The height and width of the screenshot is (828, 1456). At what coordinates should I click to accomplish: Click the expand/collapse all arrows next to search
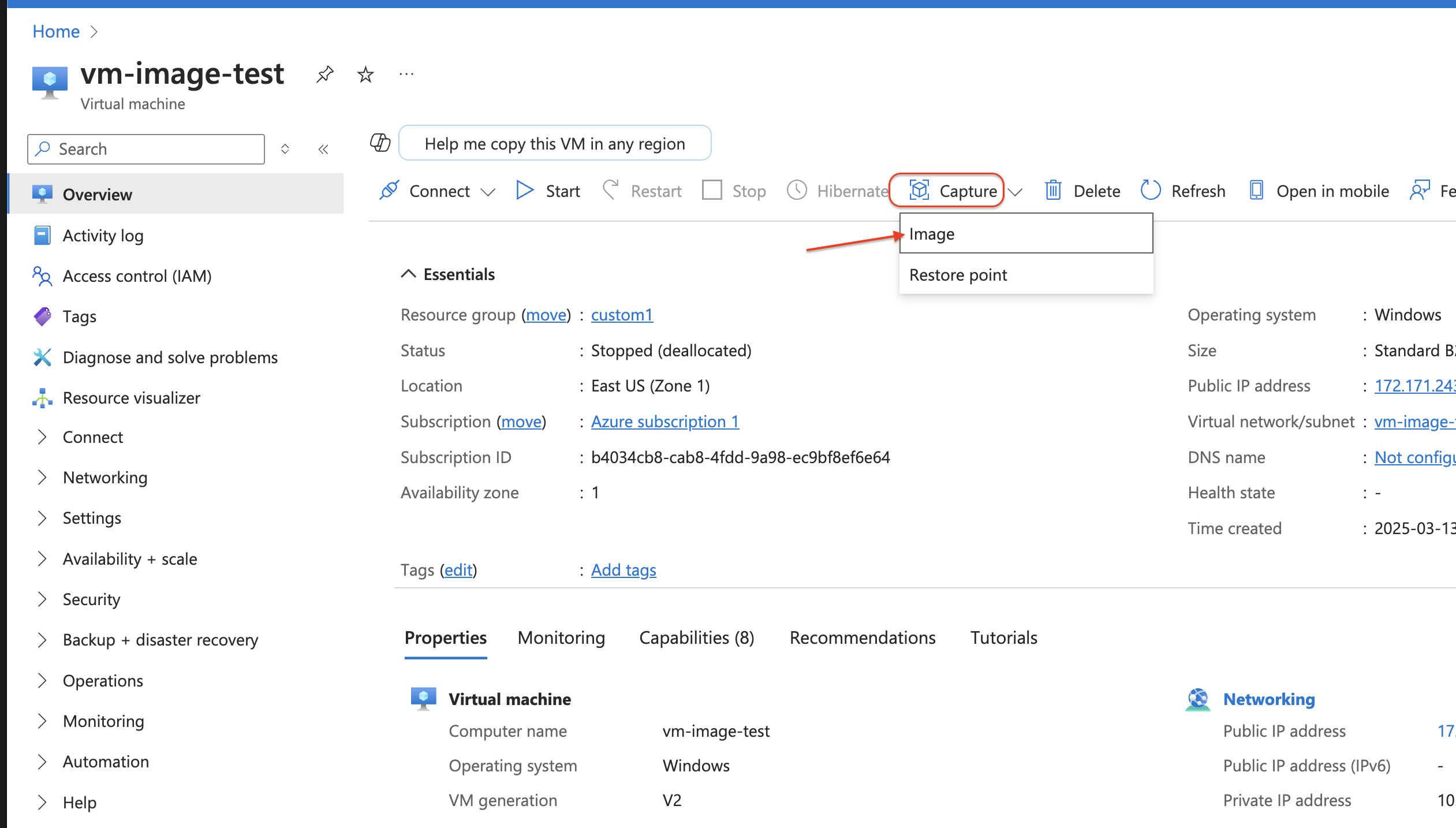pyautogui.click(x=285, y=149)
